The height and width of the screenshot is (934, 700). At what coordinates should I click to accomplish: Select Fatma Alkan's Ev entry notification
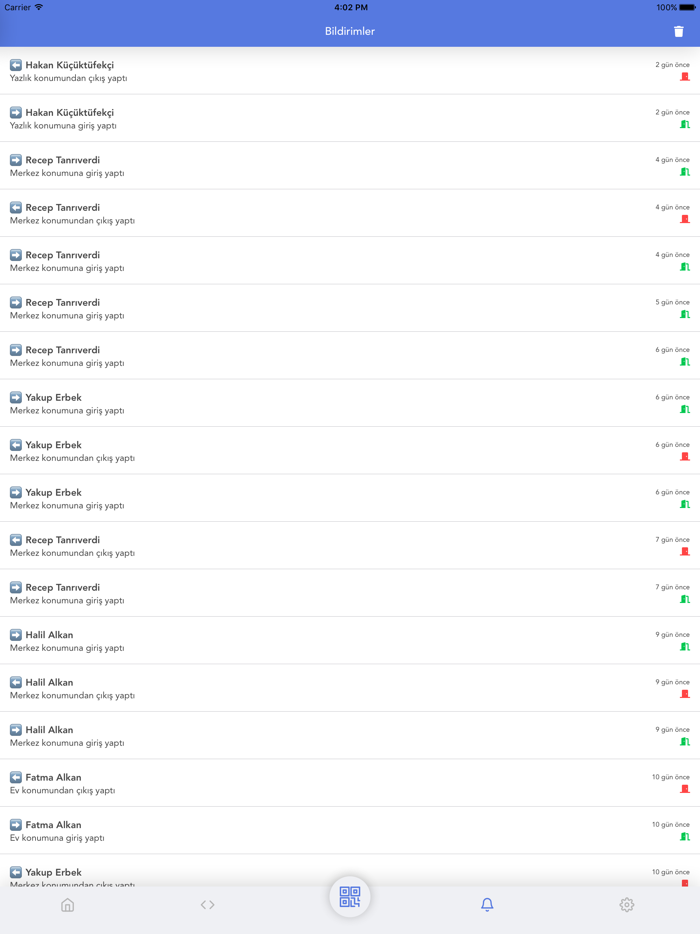coord(300,831)
